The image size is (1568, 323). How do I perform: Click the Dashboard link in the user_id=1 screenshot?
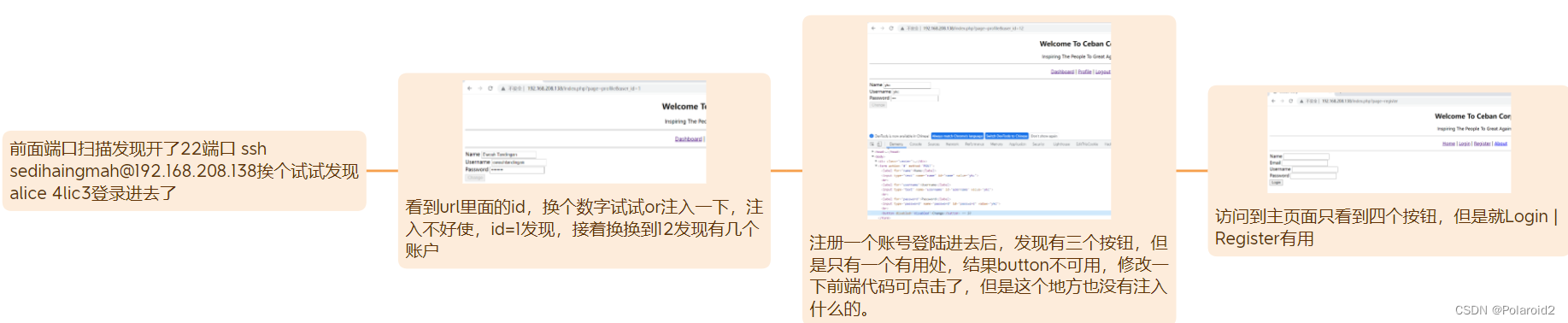click(688, 138)
